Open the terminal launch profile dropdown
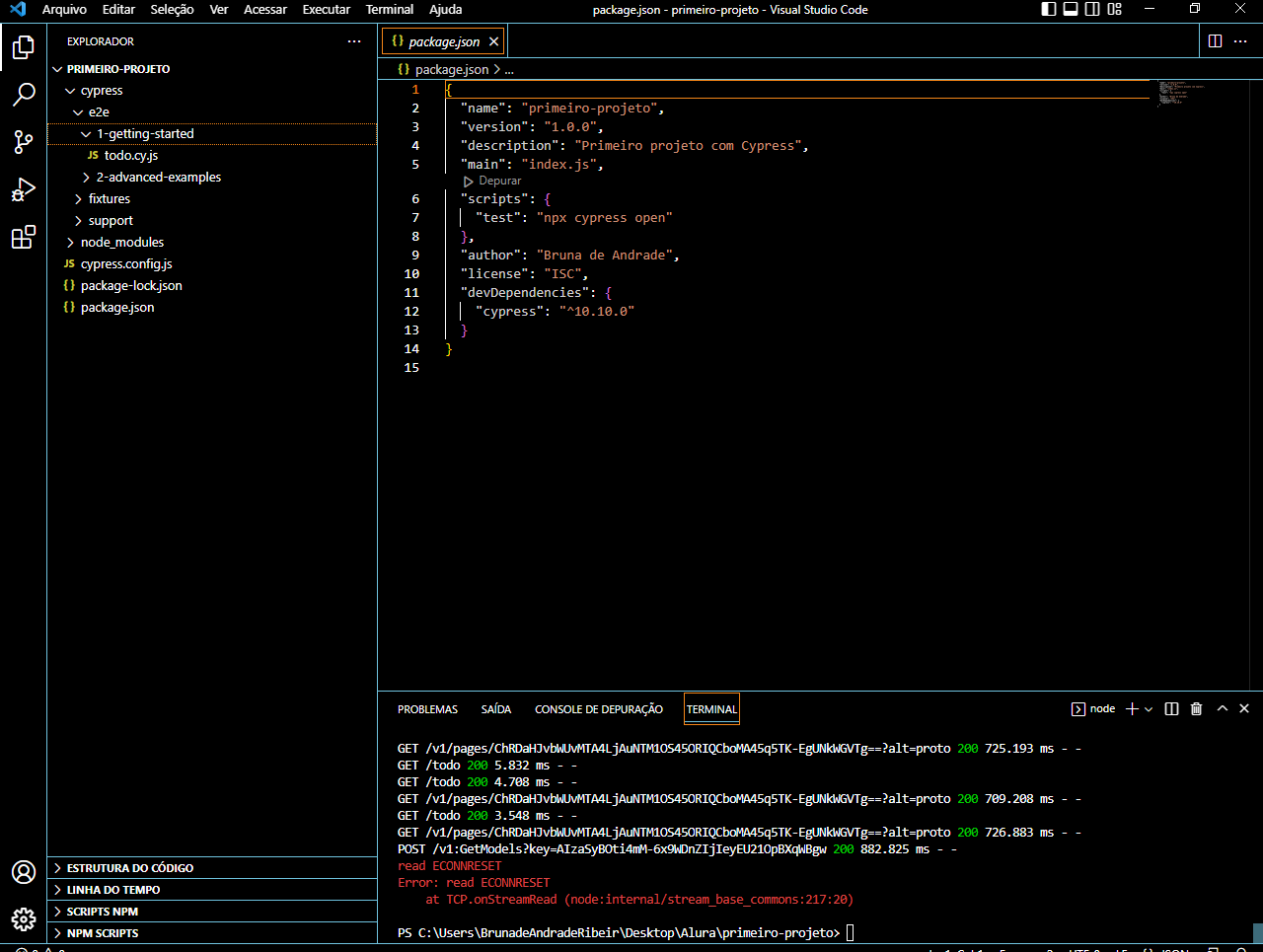1263x952 pixels. 1149,709
